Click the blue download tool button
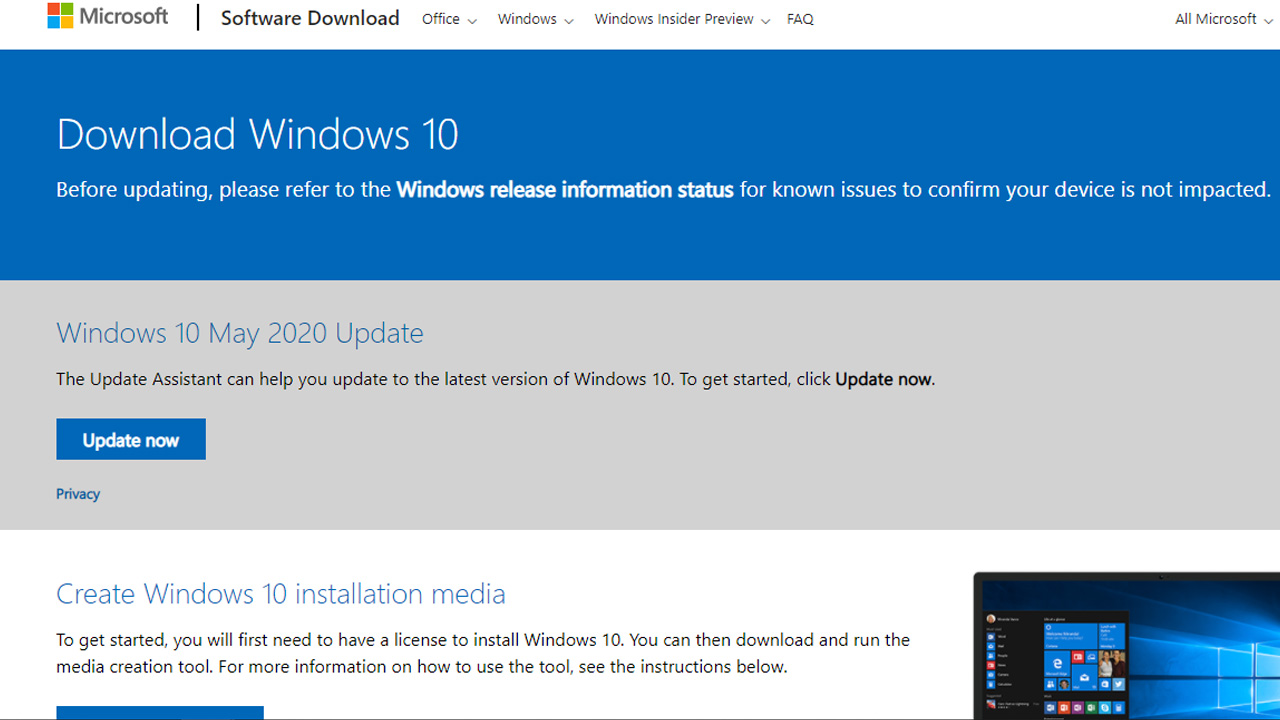Viewport: 1280px width, 720px height. pos(160,714)
